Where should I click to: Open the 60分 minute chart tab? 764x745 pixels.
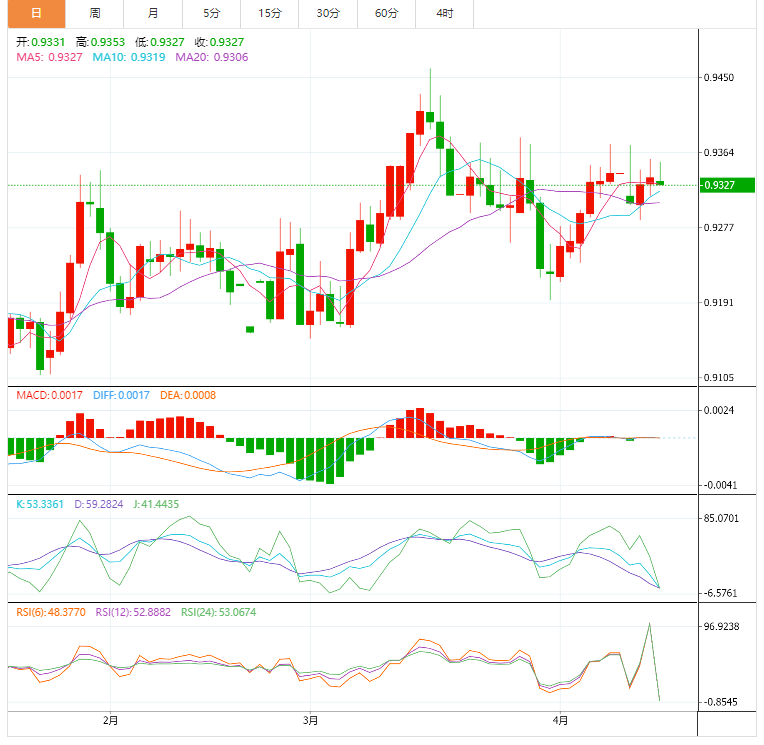click(x=386, y=14)
